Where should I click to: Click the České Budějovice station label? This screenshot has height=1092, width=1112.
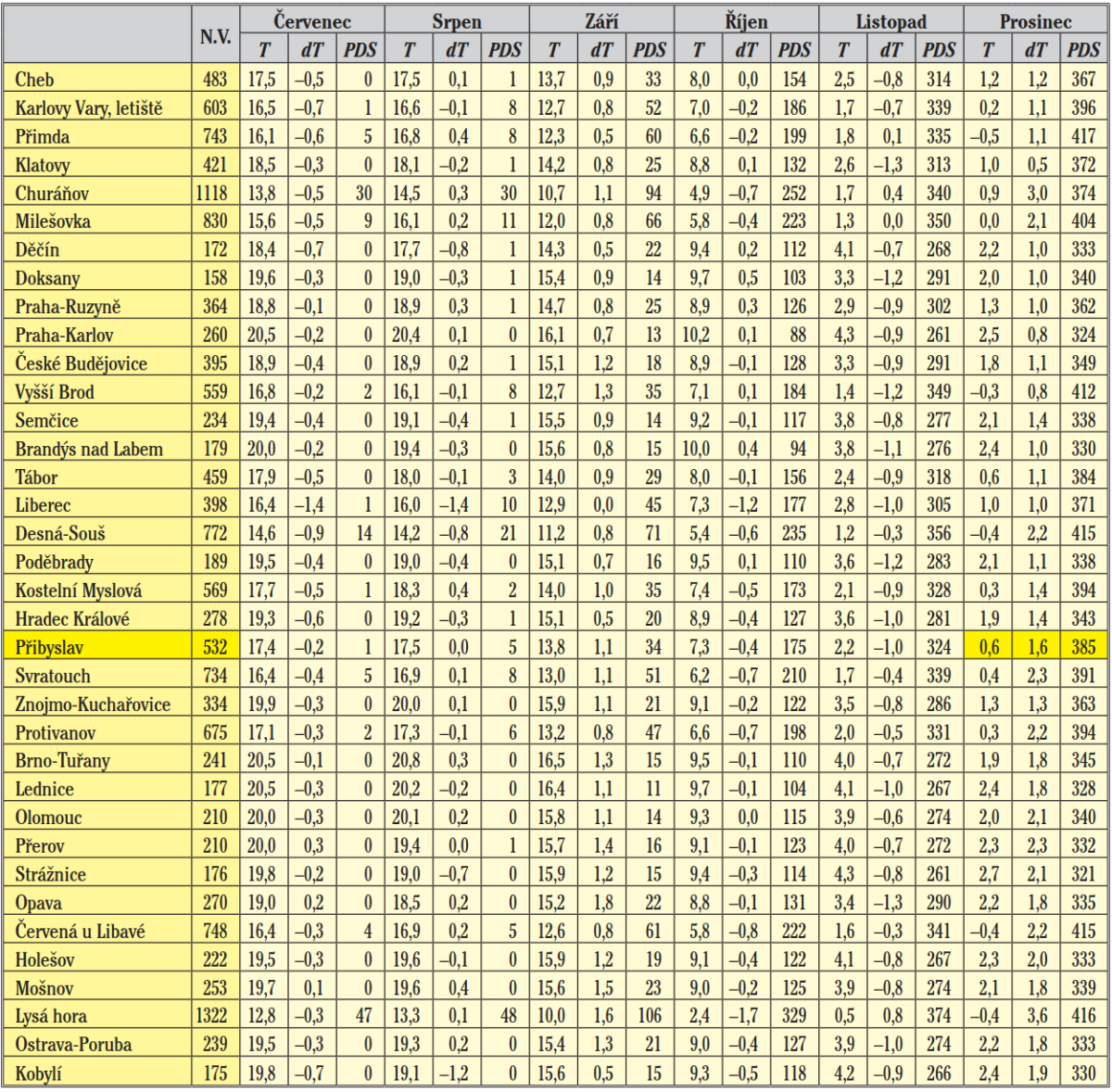(x=81, y=363)
